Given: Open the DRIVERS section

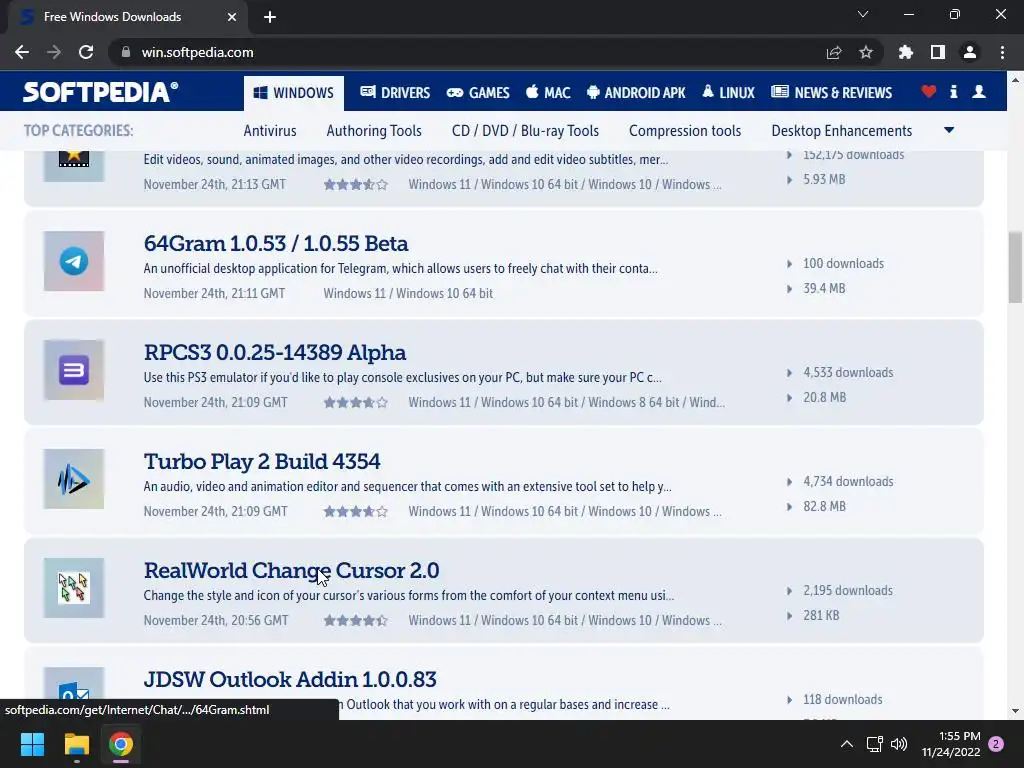Looking at the screenshot, I should [395, 93].
